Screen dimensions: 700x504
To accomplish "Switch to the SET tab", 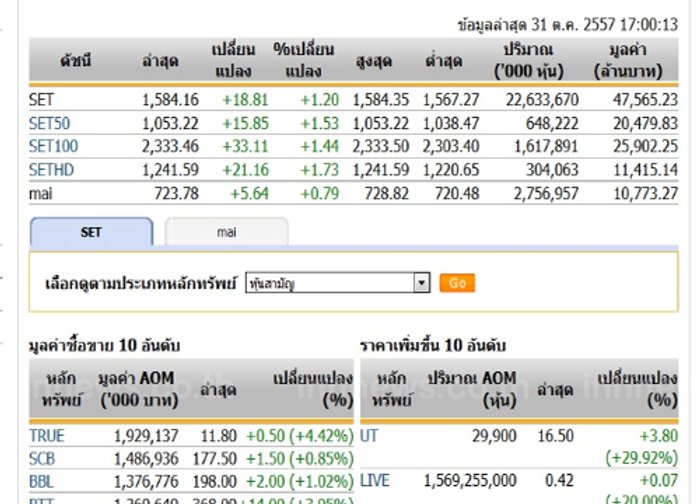I will (x=92, y=232).
